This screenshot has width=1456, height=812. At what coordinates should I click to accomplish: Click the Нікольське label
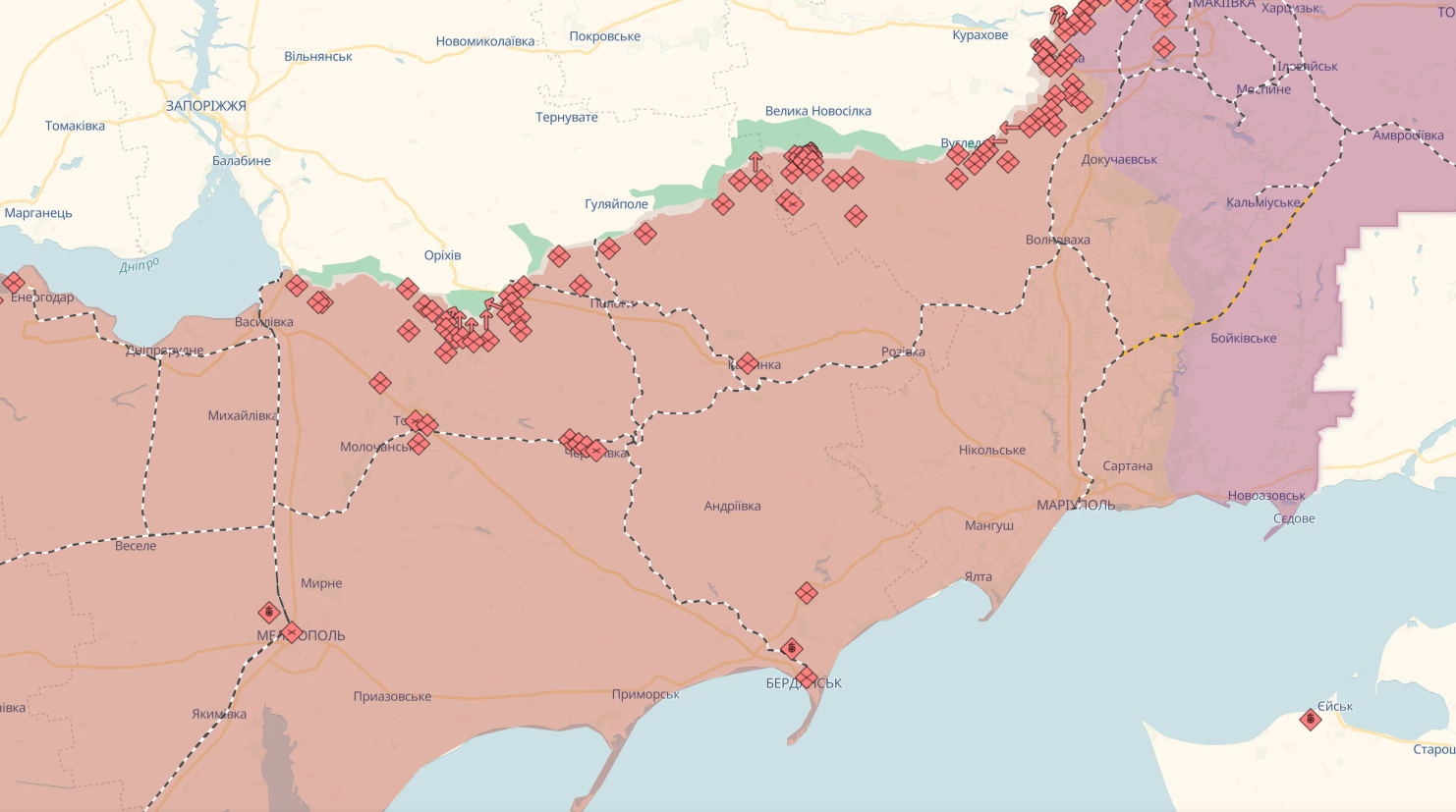(992, 451)
